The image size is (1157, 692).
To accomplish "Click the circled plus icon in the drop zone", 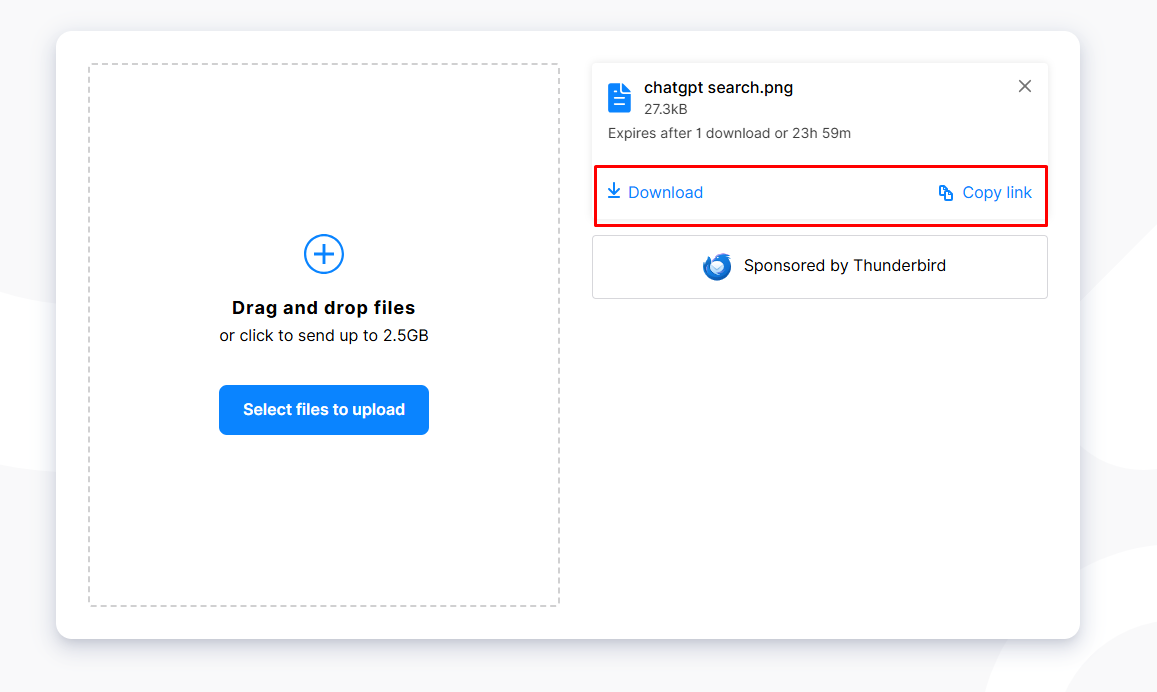I will [323, 254].
